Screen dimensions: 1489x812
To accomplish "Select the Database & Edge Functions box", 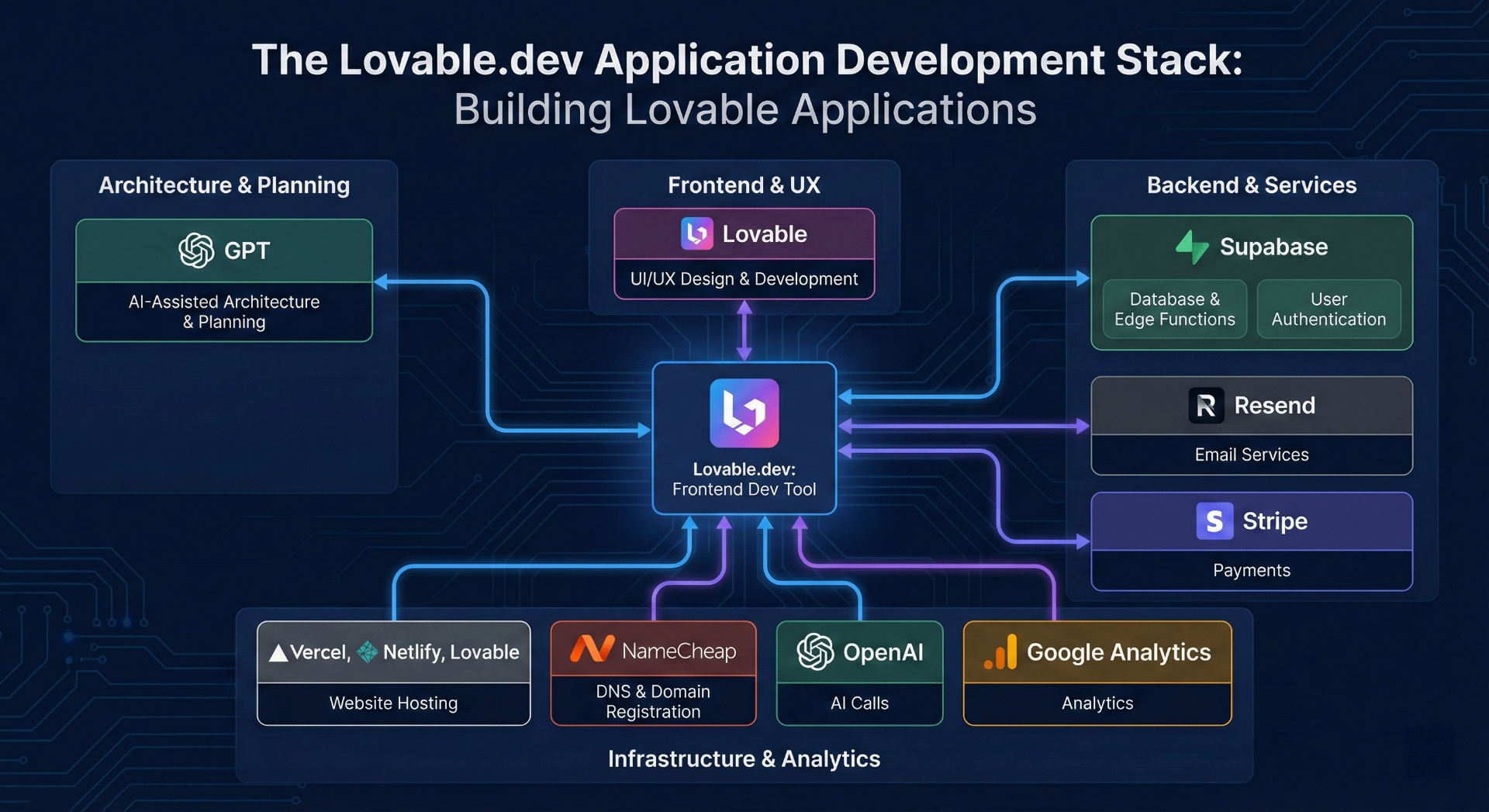I will pyautogui.click(x=1174, y=309).
